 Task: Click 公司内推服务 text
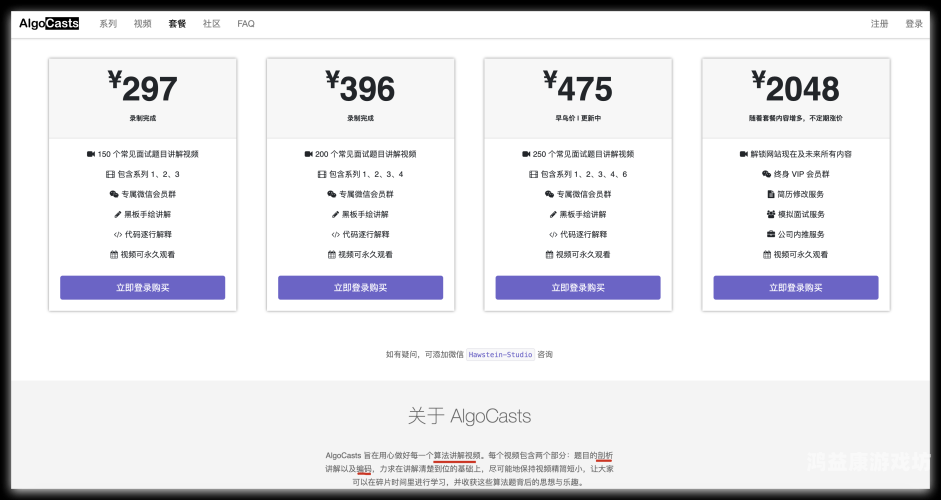click(x=801, y=235)
